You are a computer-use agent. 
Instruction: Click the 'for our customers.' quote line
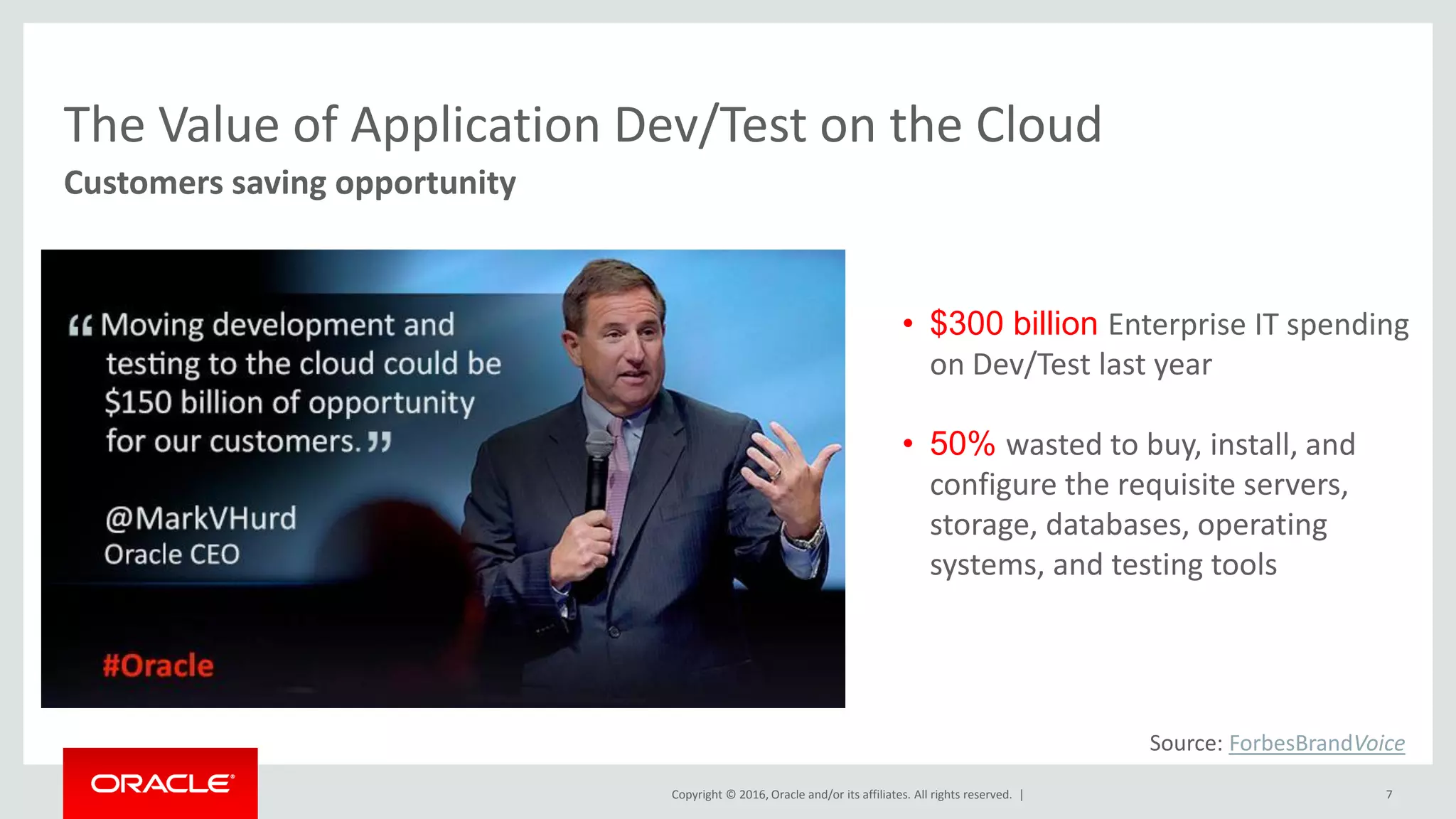(234, 441)
